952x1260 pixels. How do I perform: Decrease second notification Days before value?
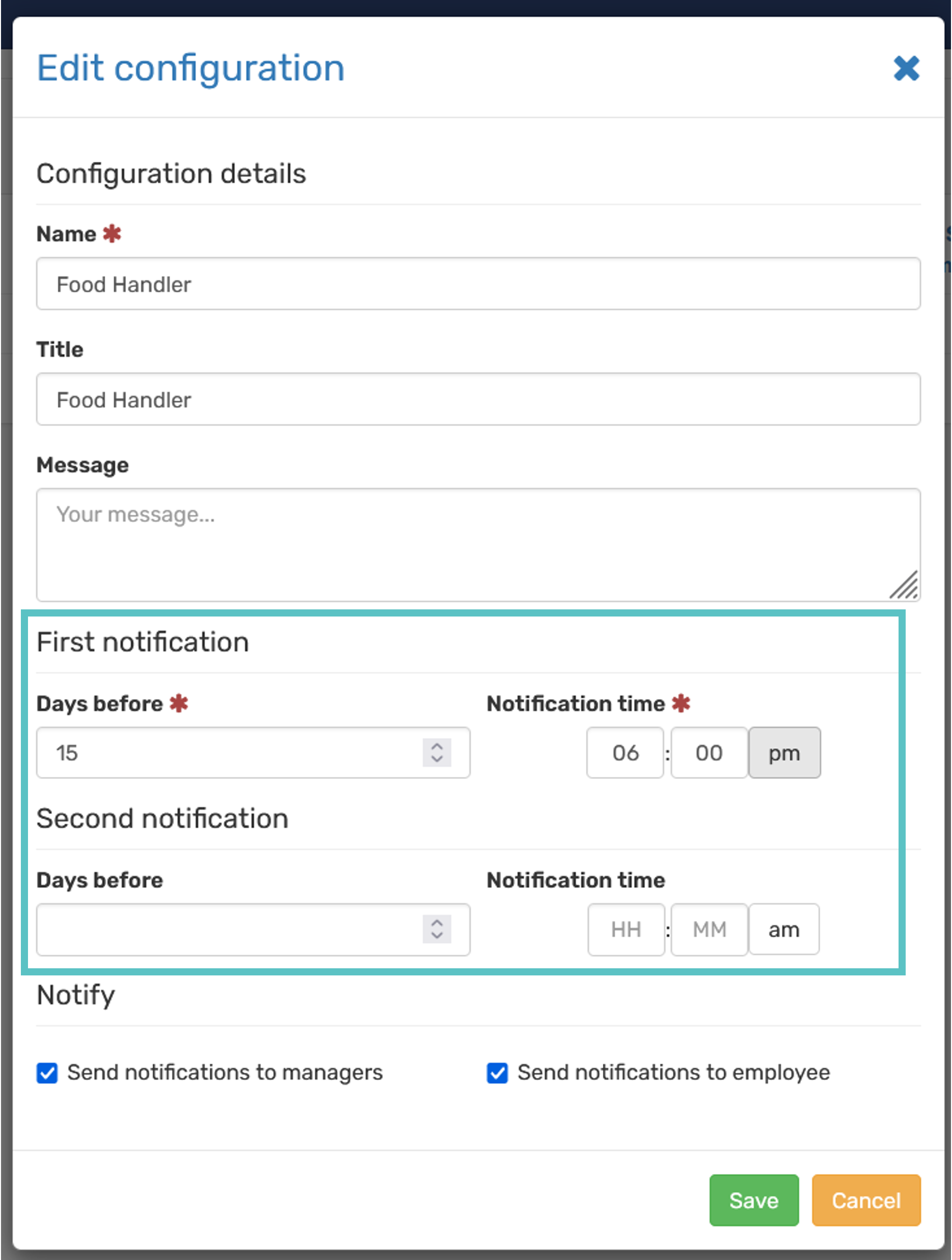click(437, 936)
